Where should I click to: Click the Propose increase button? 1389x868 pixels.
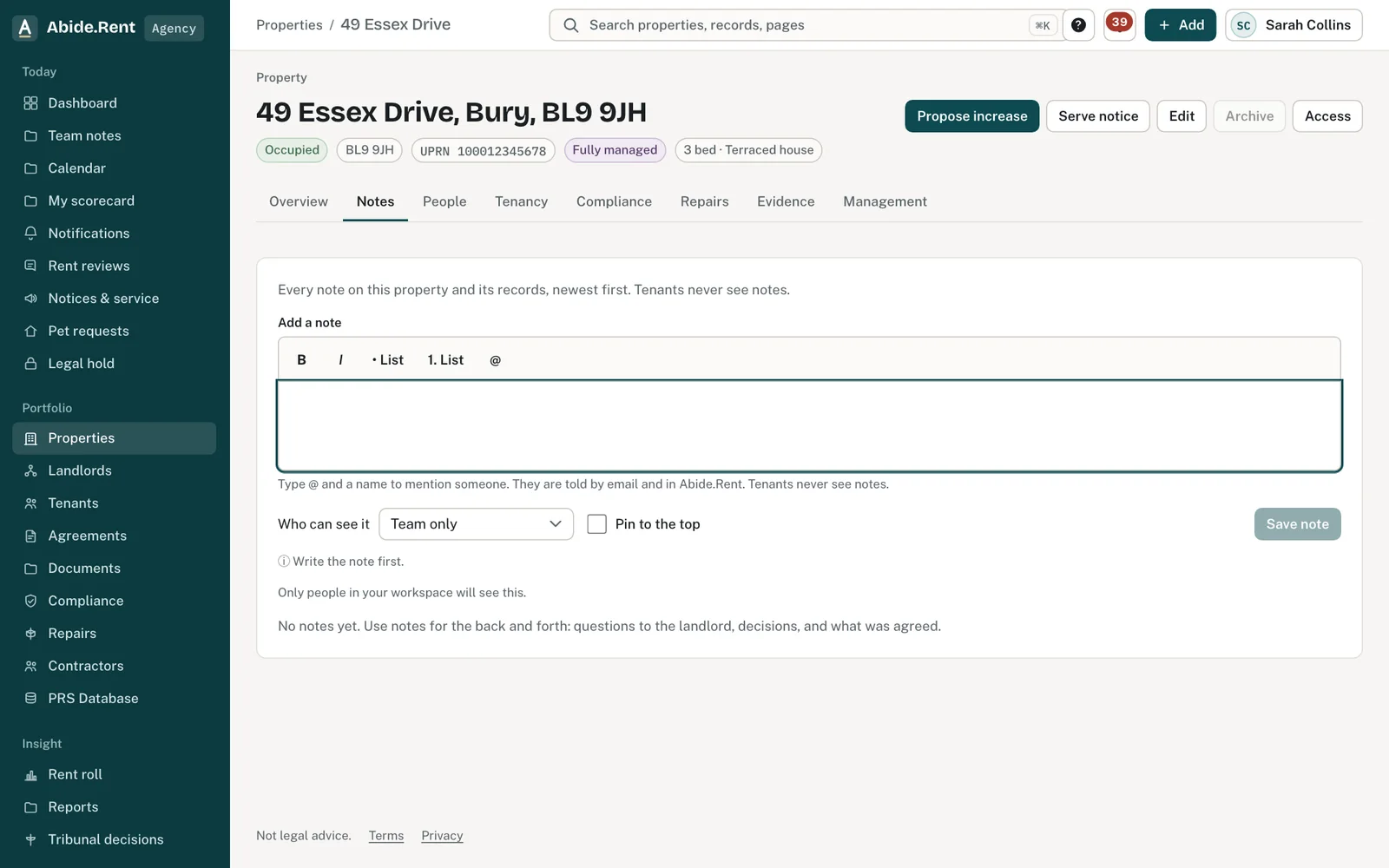pyautogui.click(x=972, y=116)
